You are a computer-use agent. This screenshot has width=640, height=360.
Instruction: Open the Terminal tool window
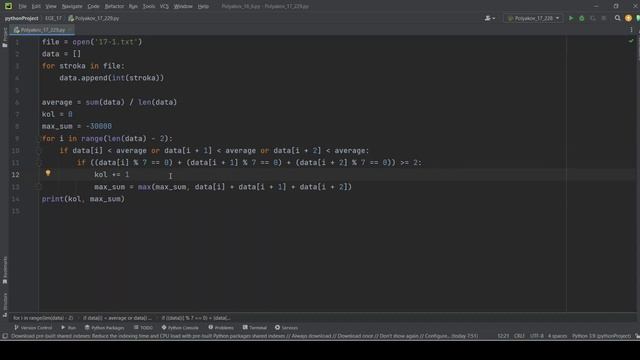pos(255,328)
